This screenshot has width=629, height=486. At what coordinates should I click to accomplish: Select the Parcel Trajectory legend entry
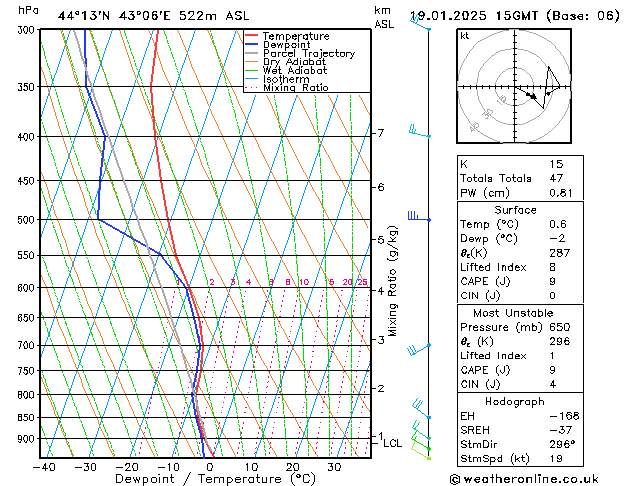click(x=308, y=54)
